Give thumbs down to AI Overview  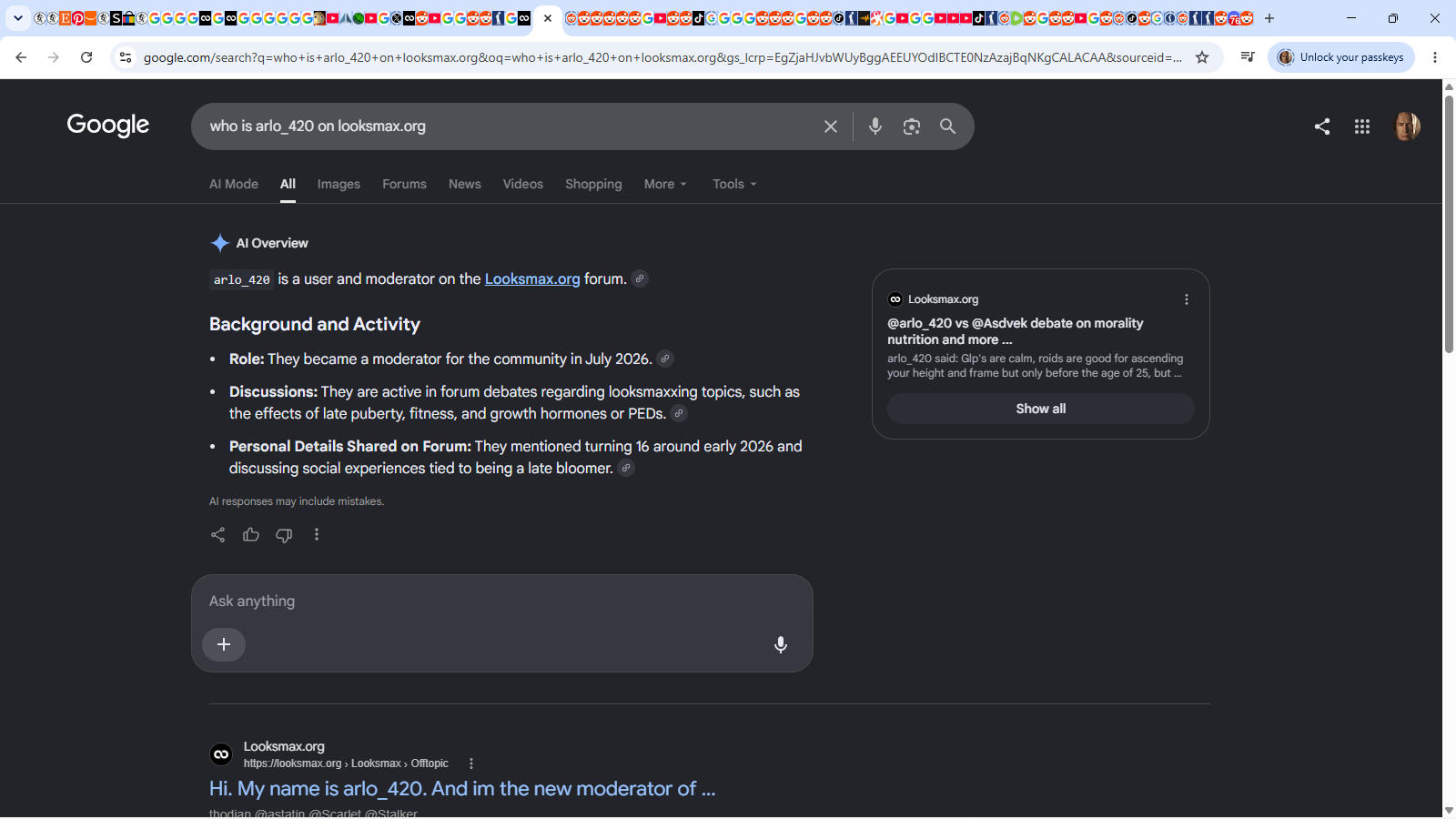click(284, 535)
